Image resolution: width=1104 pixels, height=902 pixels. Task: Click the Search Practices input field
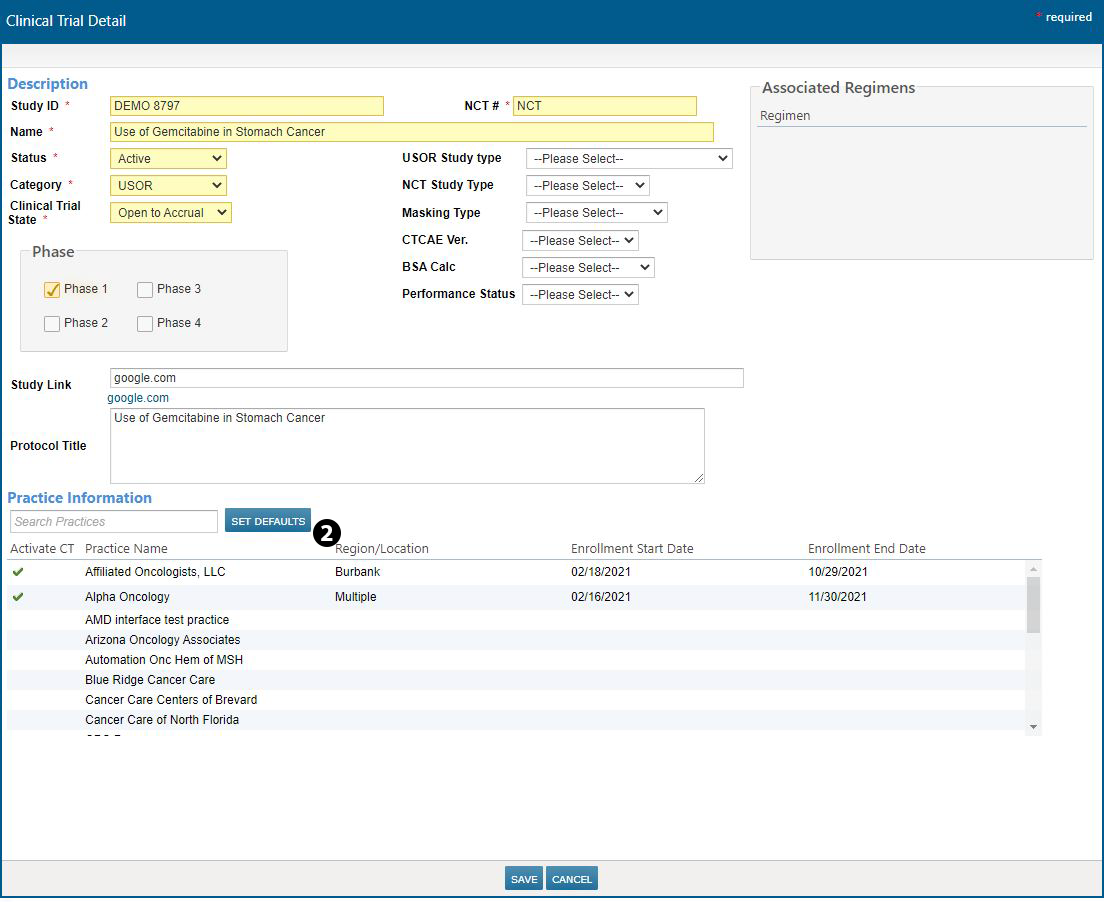[x=113, y=521]
